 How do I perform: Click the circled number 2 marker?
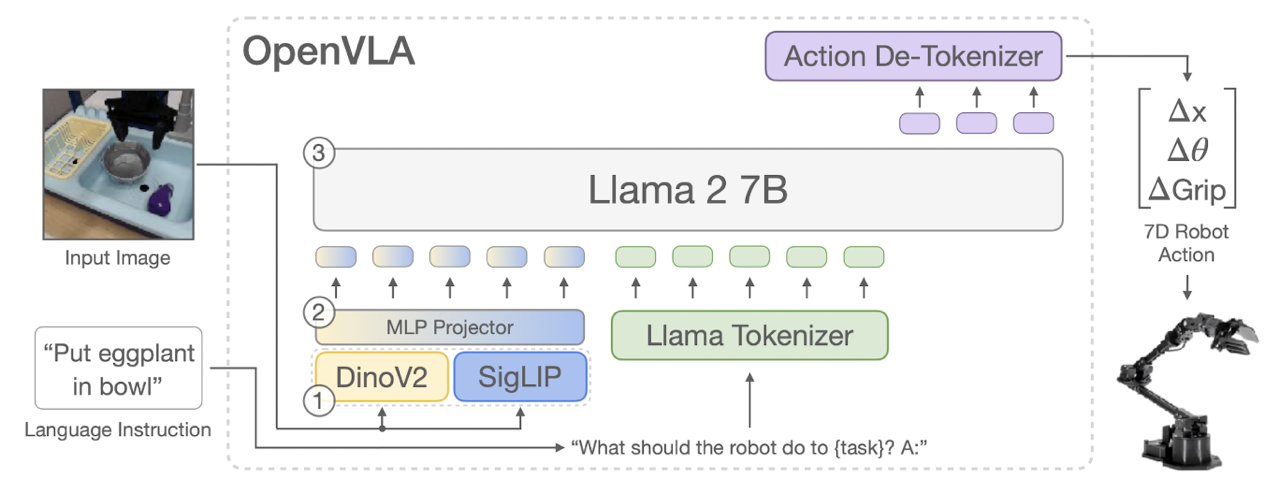pyautogui.click(x=317, y=313)
